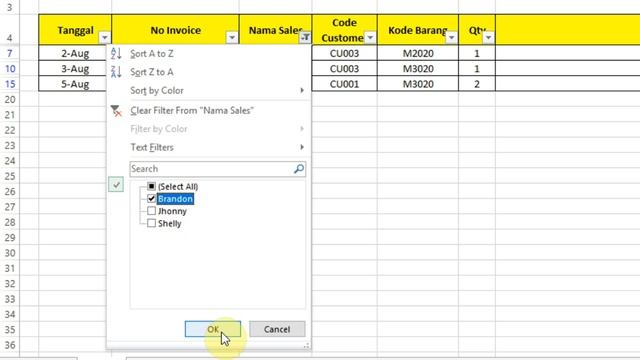The image size is (640, 360).
Task: Click the Sort Z to A icon
Action: pyautogui.click(x=116, y=72)
